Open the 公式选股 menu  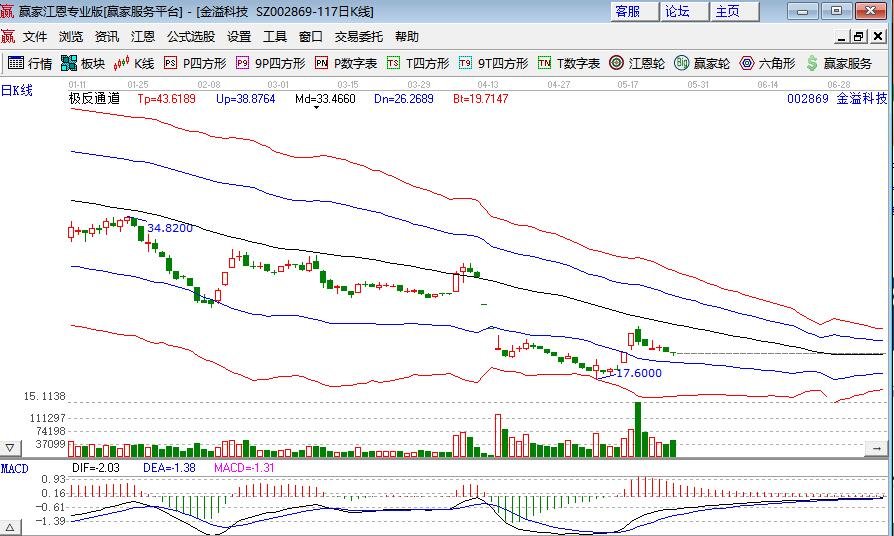[191, 36]
